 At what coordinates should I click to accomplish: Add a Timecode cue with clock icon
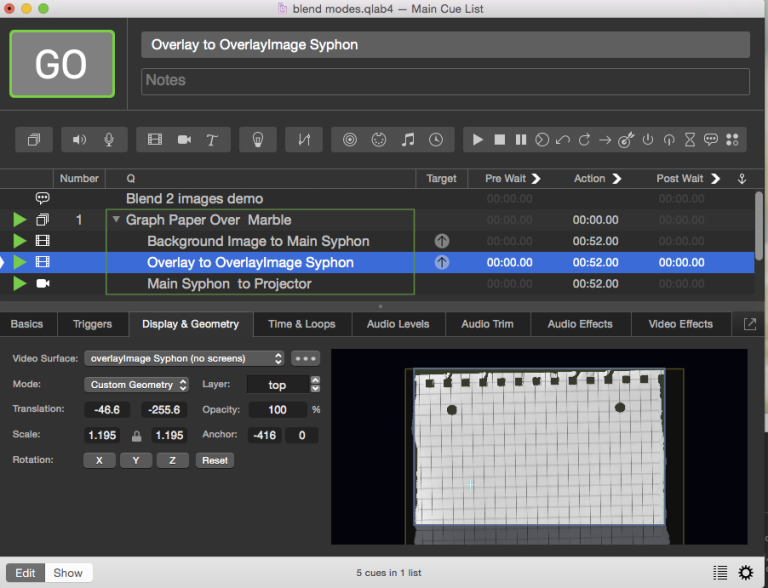click(x=436, y=140)
